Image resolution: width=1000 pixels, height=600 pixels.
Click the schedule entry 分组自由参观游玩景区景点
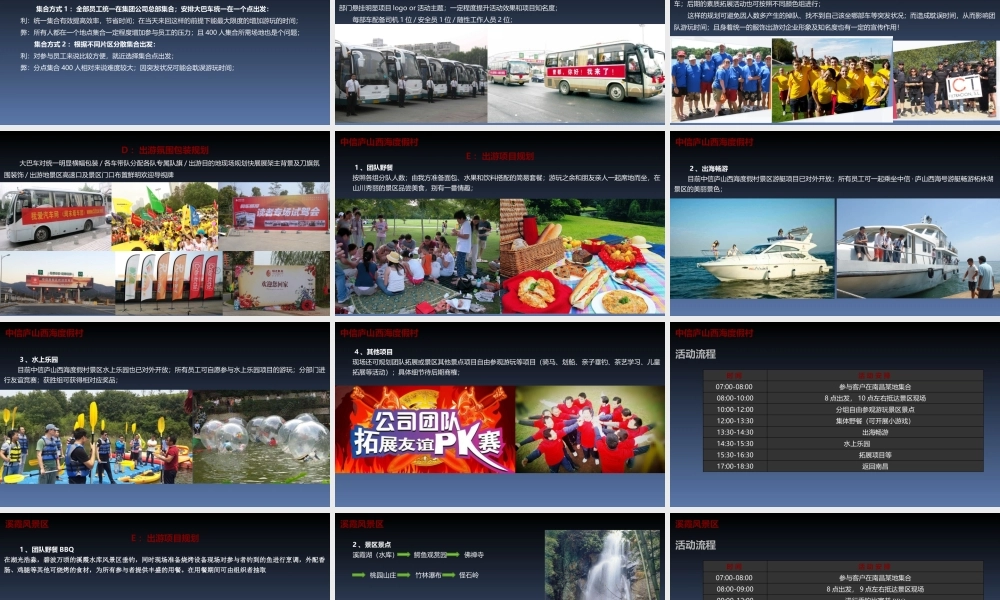[875, 409]
